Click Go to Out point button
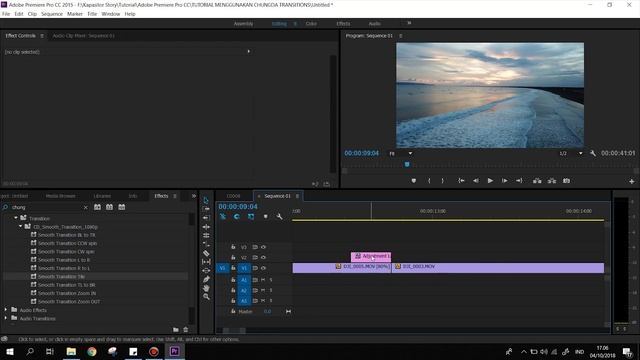640x360 pixels. [519, 181]
